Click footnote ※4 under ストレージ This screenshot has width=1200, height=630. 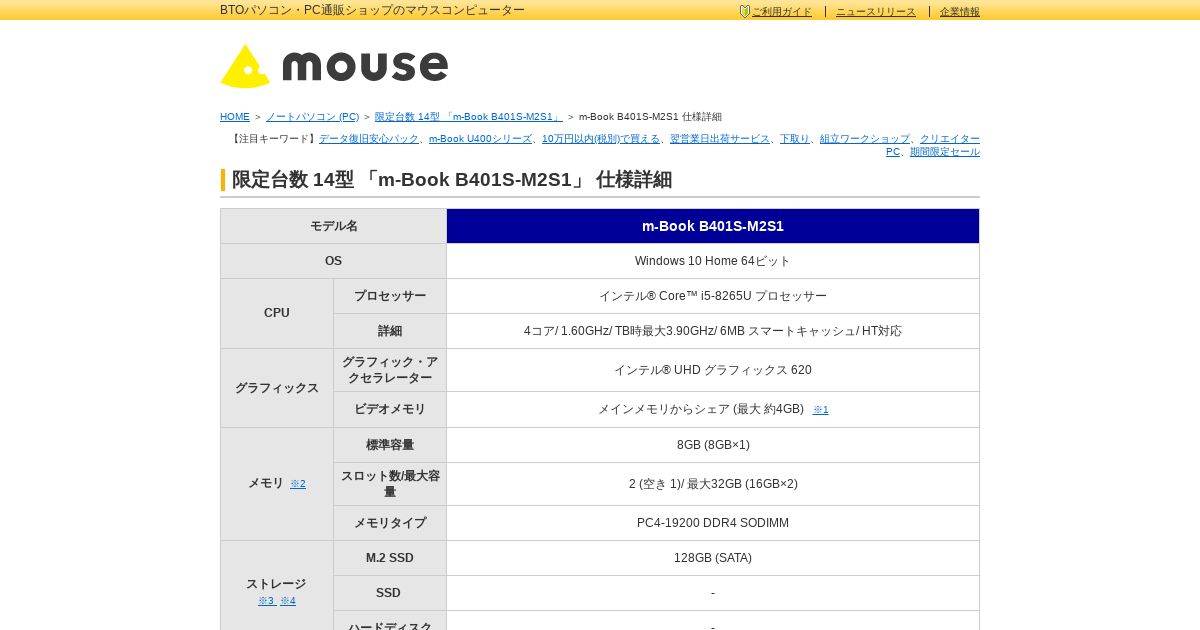click(x=288, y=601)
